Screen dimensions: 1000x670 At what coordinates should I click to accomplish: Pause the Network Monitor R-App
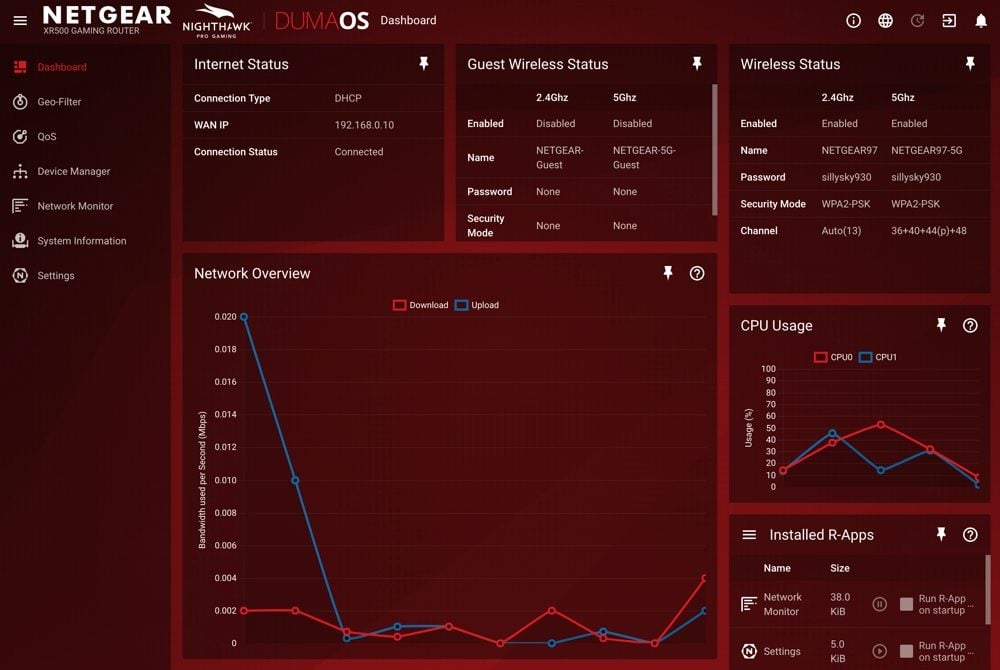tap(879, 604)
